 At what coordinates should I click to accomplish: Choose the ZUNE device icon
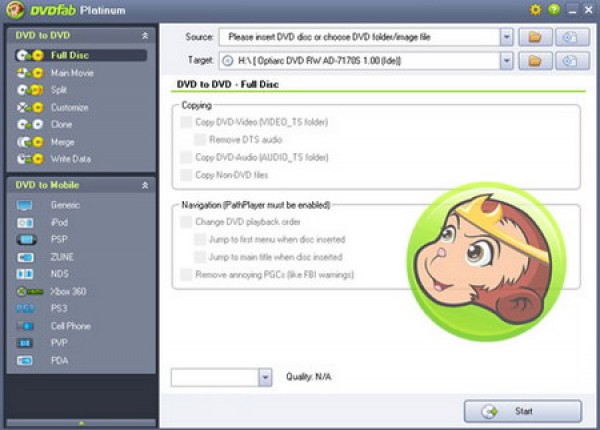pos(25,257)
